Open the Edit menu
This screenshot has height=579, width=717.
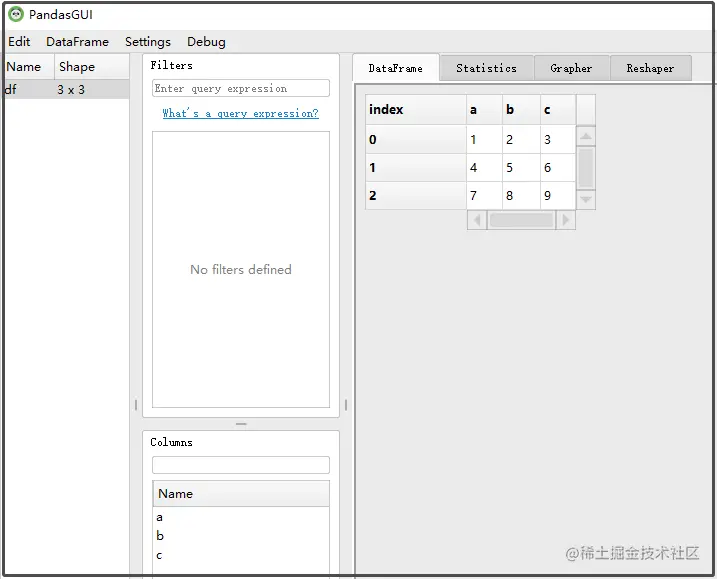pyautogui.click(x=19, y=42)
